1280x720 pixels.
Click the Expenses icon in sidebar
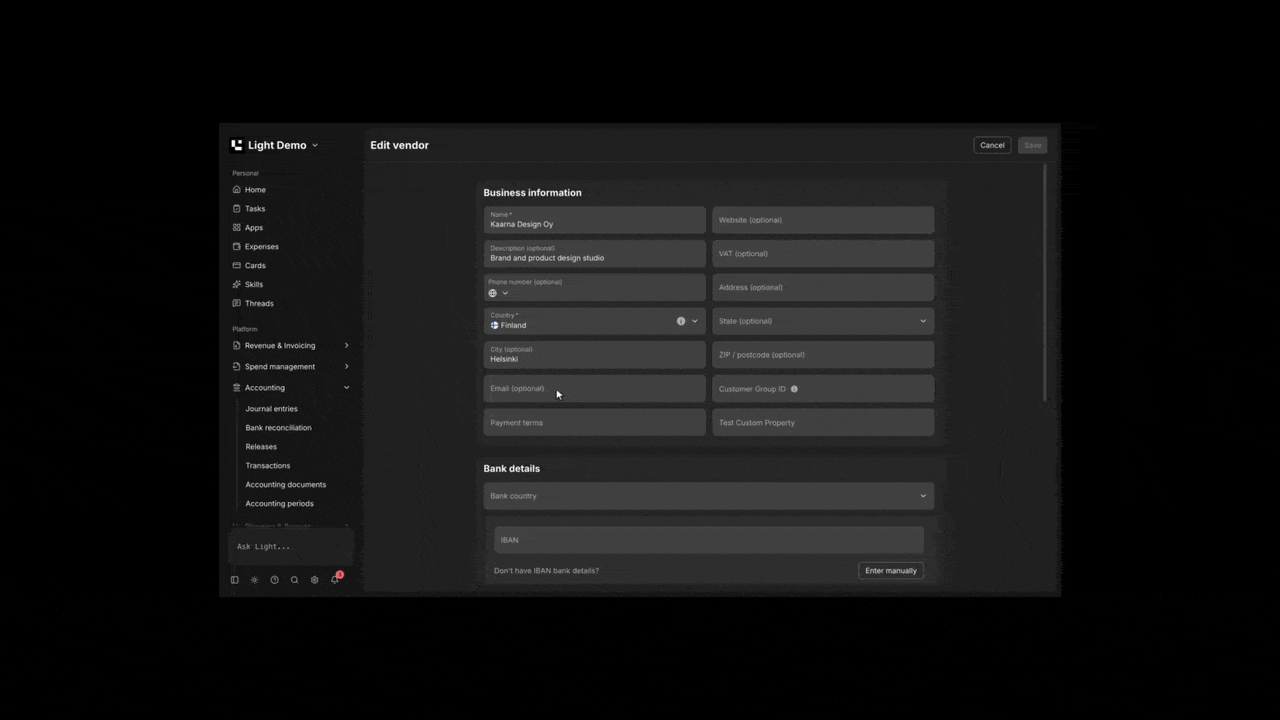(237, 247)
